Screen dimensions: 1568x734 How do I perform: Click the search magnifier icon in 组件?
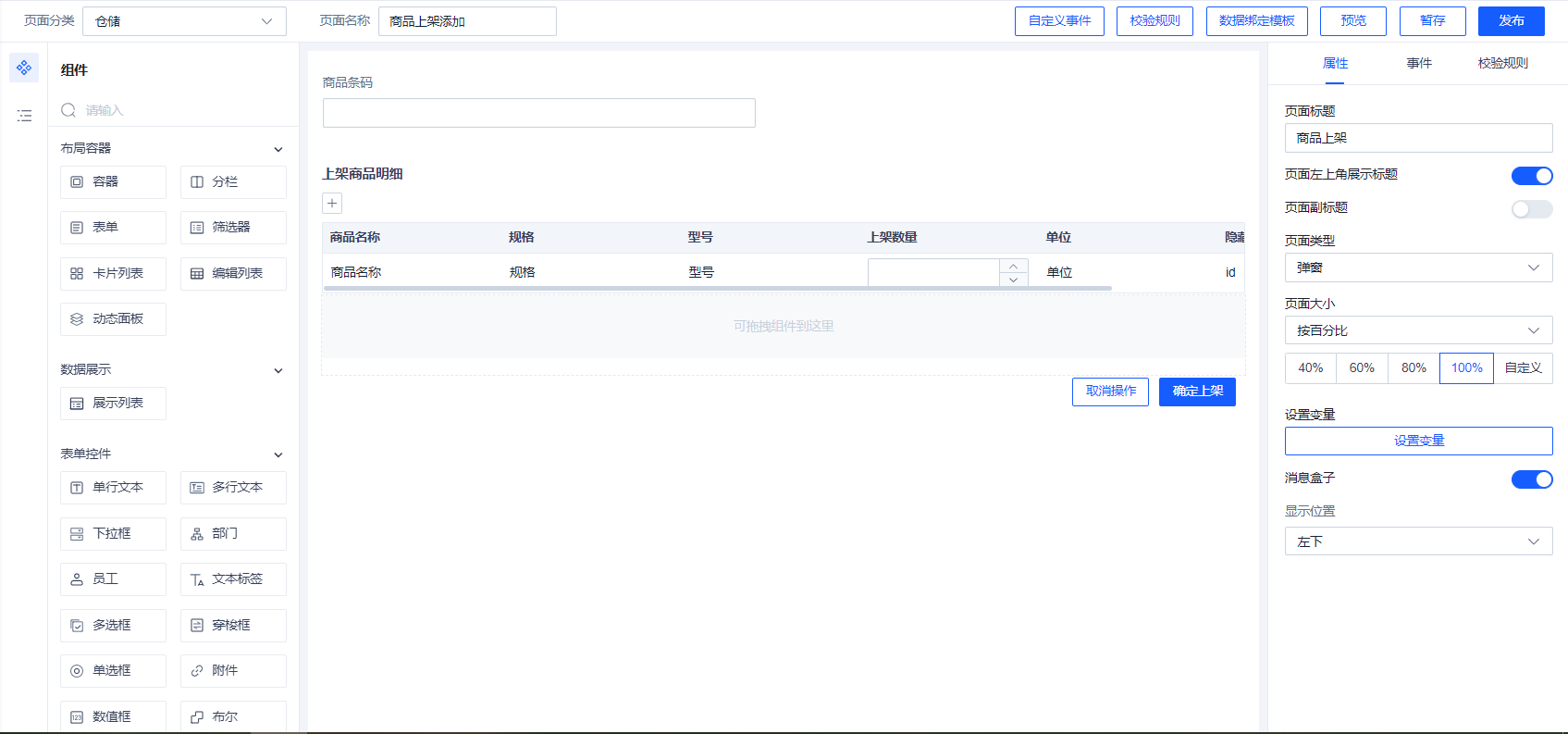click(x=68, y=110)
